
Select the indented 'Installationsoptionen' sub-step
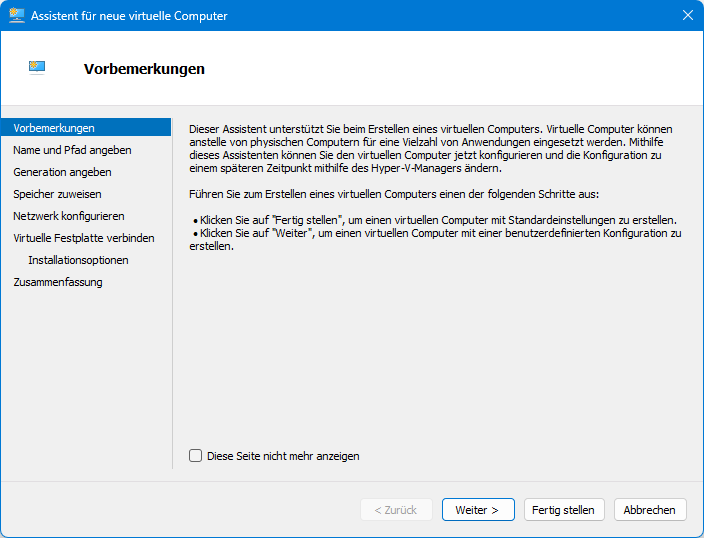78,260
